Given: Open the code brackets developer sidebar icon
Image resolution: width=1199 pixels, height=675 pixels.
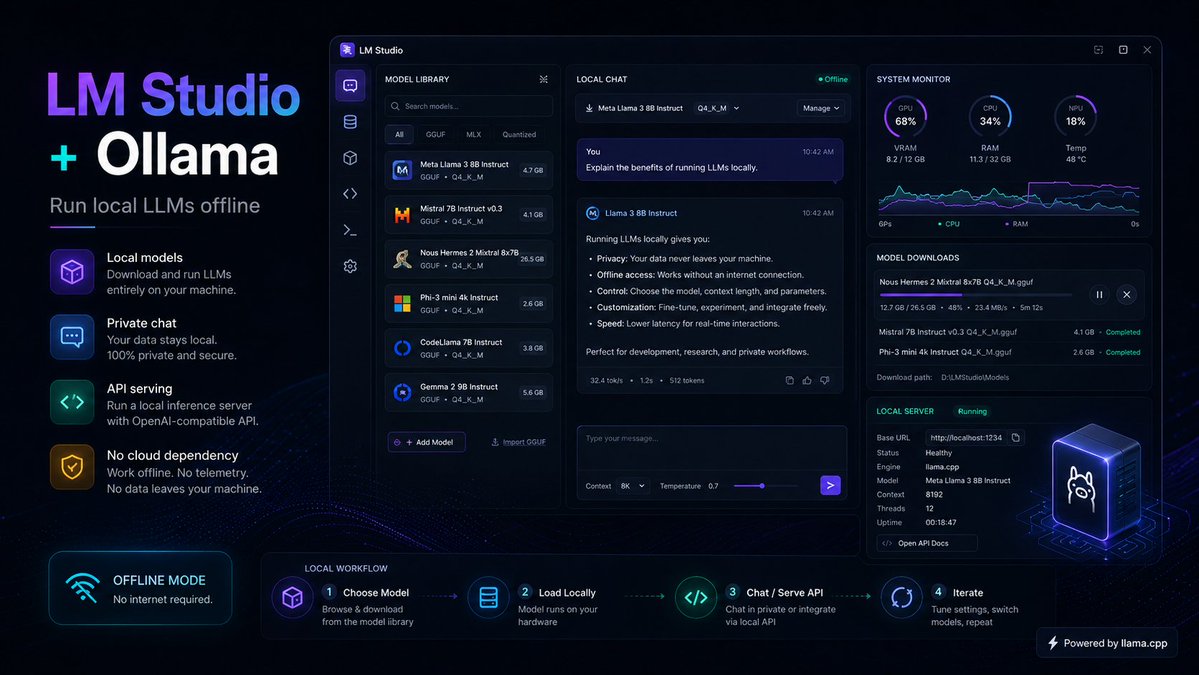Looking at the screenshot, I should pos(350,194).
